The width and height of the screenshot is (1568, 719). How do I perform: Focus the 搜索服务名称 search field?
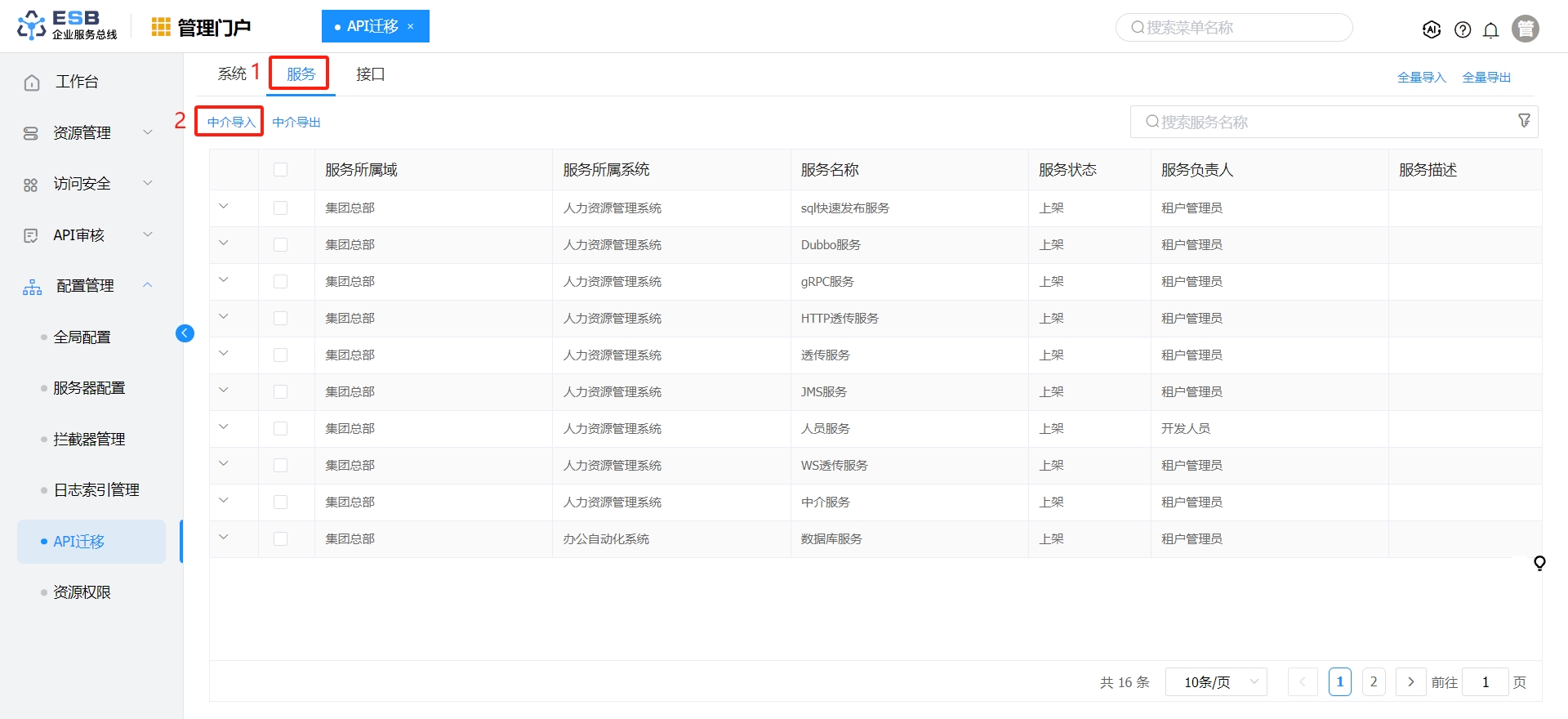(1323, 122)
